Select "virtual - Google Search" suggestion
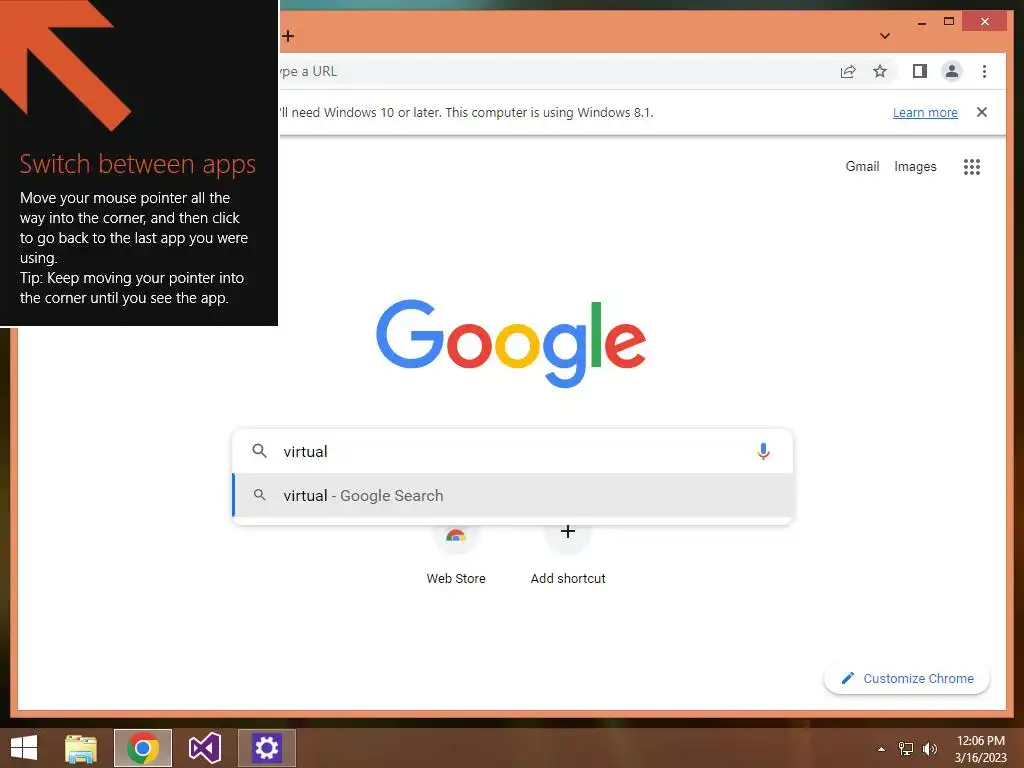The height and width of the screenshot is (768, 1024). [x=513, y=496]
